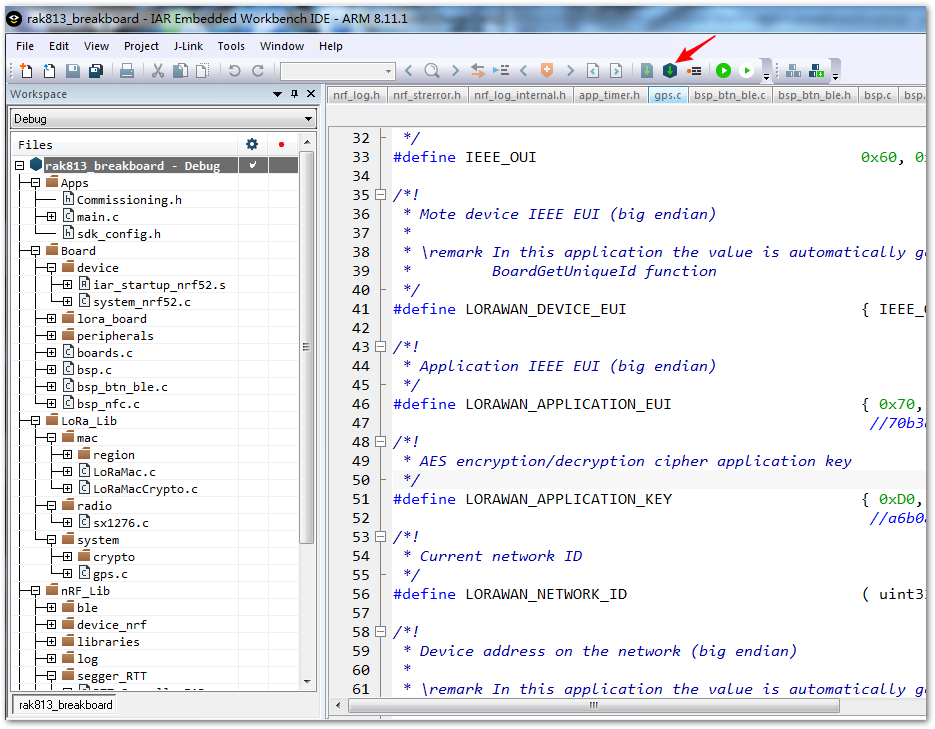Open the File menu
Viewport: 935px width, 729px height.
[x=25, y=46]
